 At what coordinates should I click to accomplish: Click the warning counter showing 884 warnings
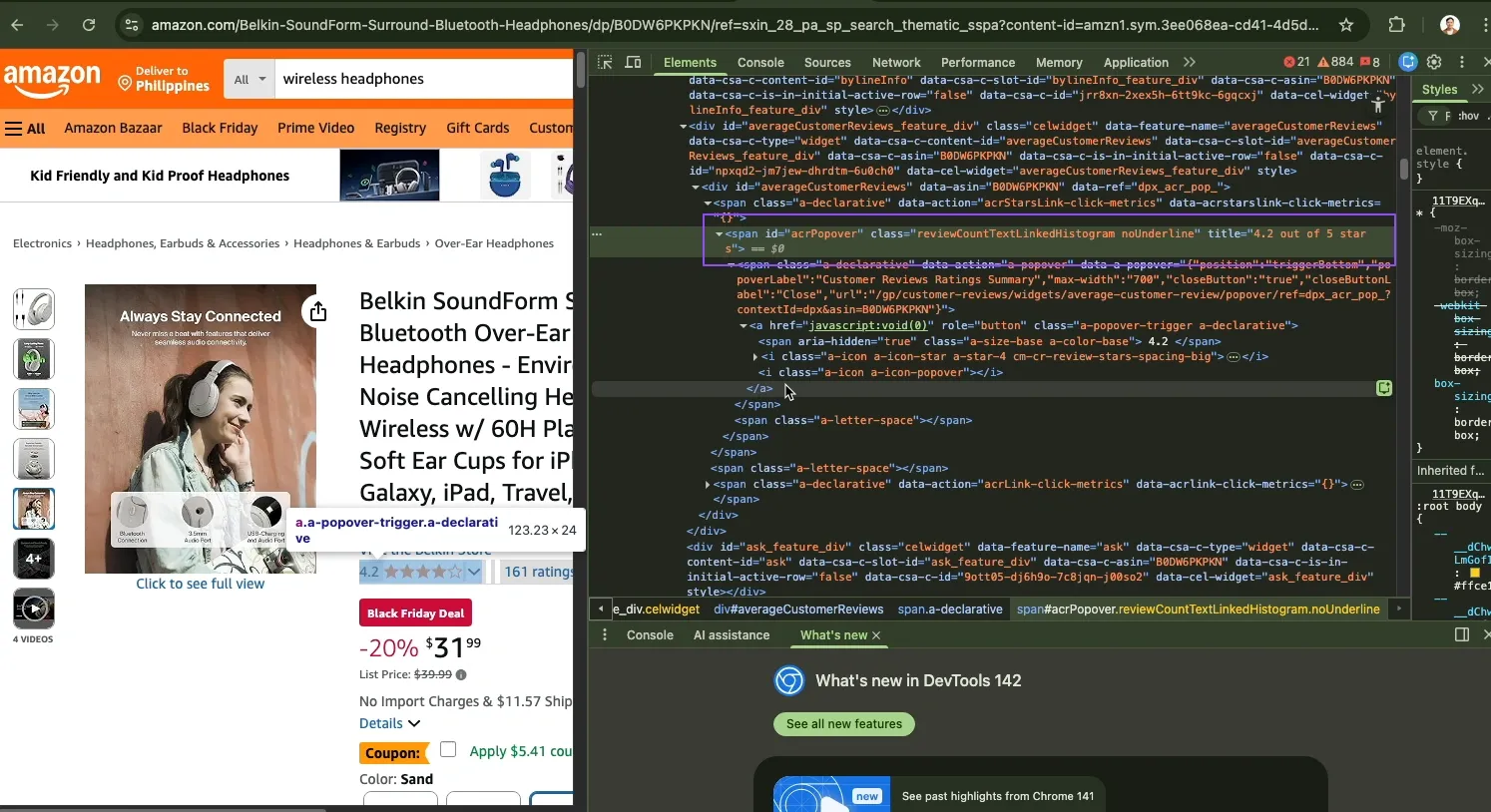(x=1335, y=61)
